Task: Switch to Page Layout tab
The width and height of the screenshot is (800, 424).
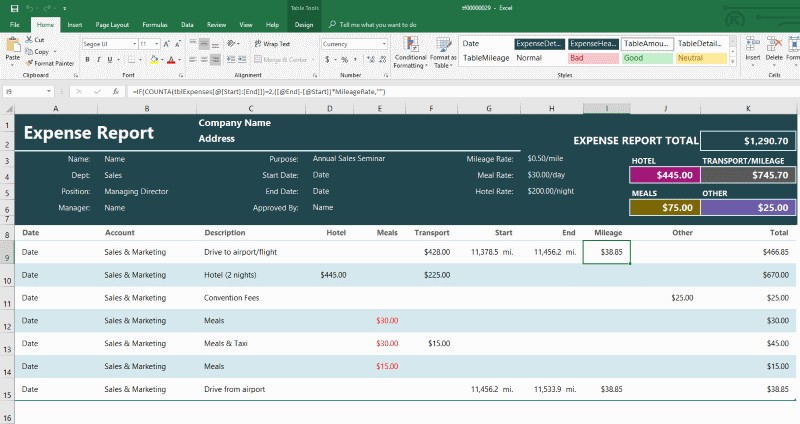Action: (x=112, y=24)
